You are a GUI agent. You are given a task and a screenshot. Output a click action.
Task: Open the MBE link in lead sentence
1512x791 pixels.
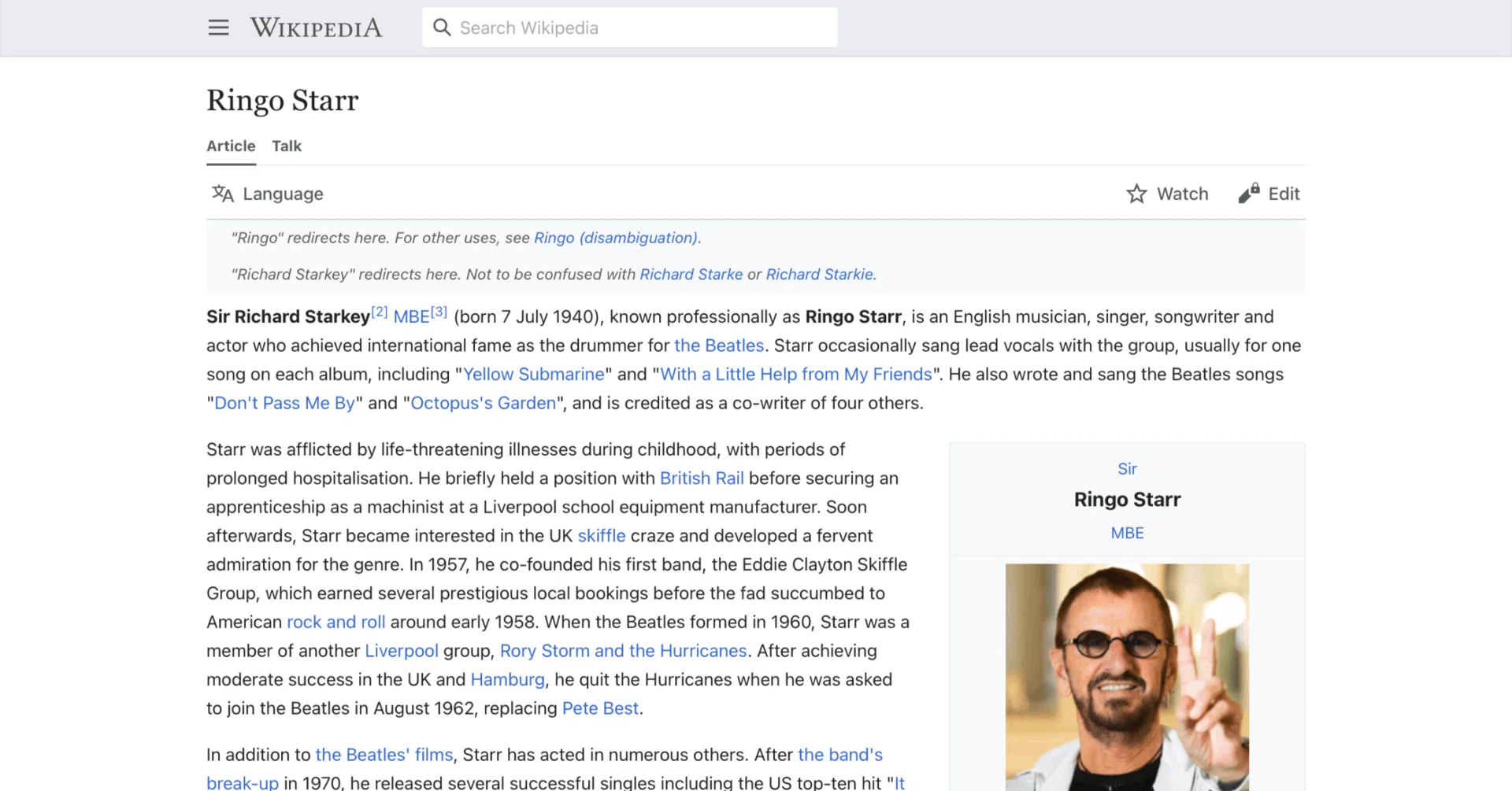point(411,316)
